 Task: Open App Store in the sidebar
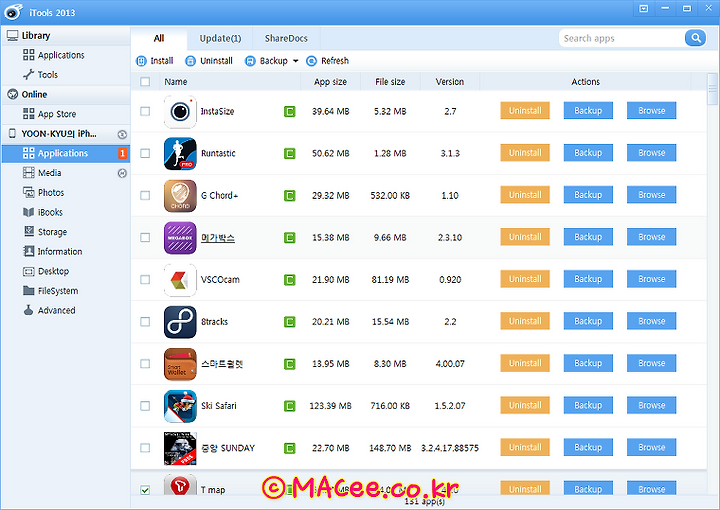click(x=66, y=114)
